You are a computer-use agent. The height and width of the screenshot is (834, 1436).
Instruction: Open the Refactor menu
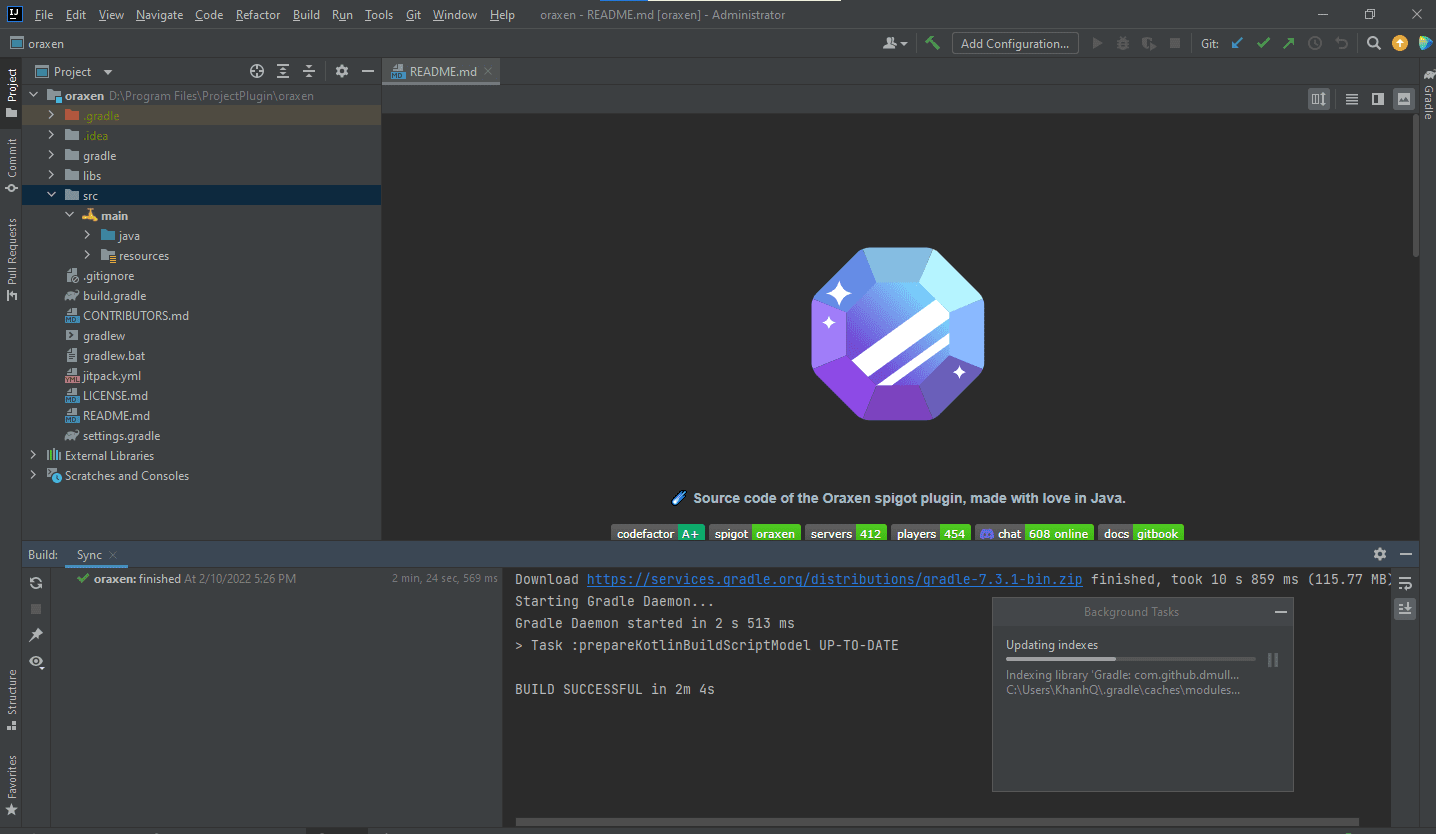point(258,15)
